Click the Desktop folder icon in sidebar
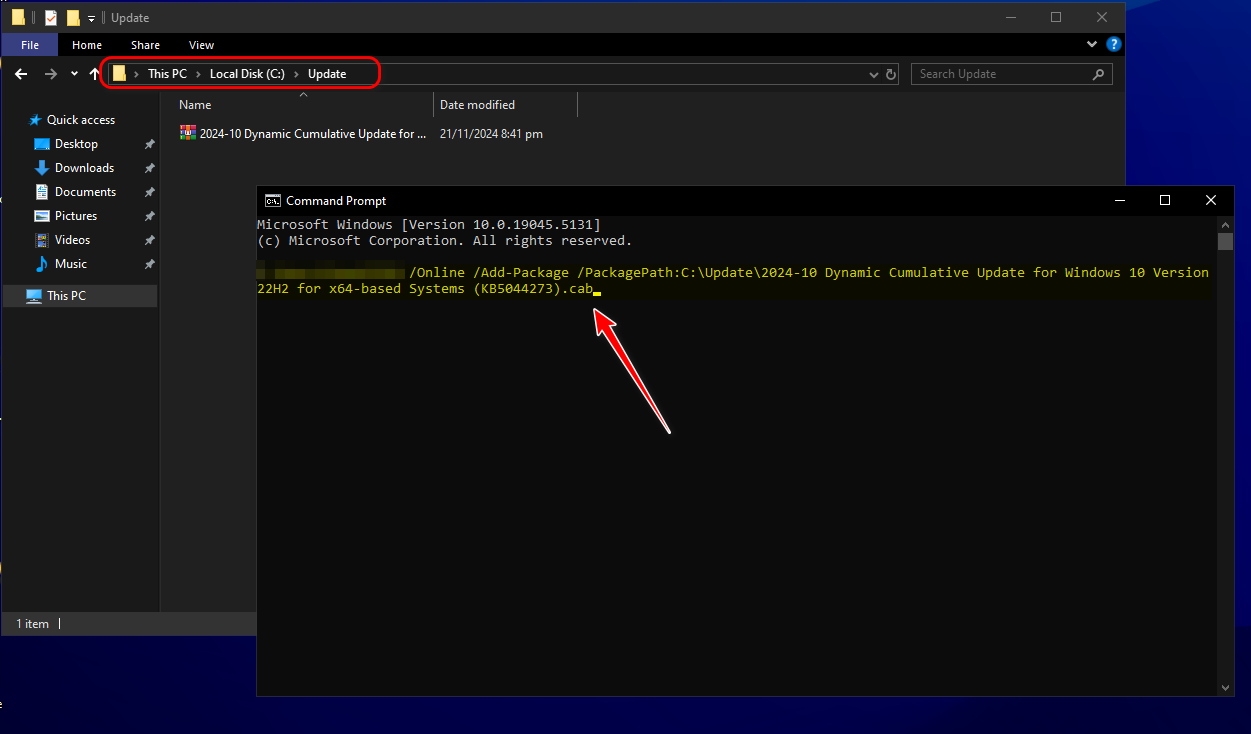Image resolution: width=1251 pixels, height=734 pixels. (42, 144)
